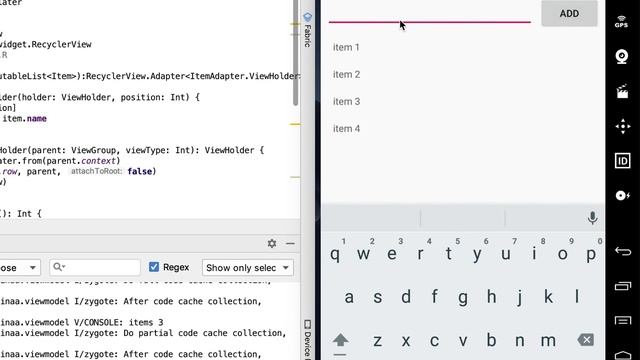Tap the emulator Back navigation button
The image size is (640, 360).
(623, 251)
